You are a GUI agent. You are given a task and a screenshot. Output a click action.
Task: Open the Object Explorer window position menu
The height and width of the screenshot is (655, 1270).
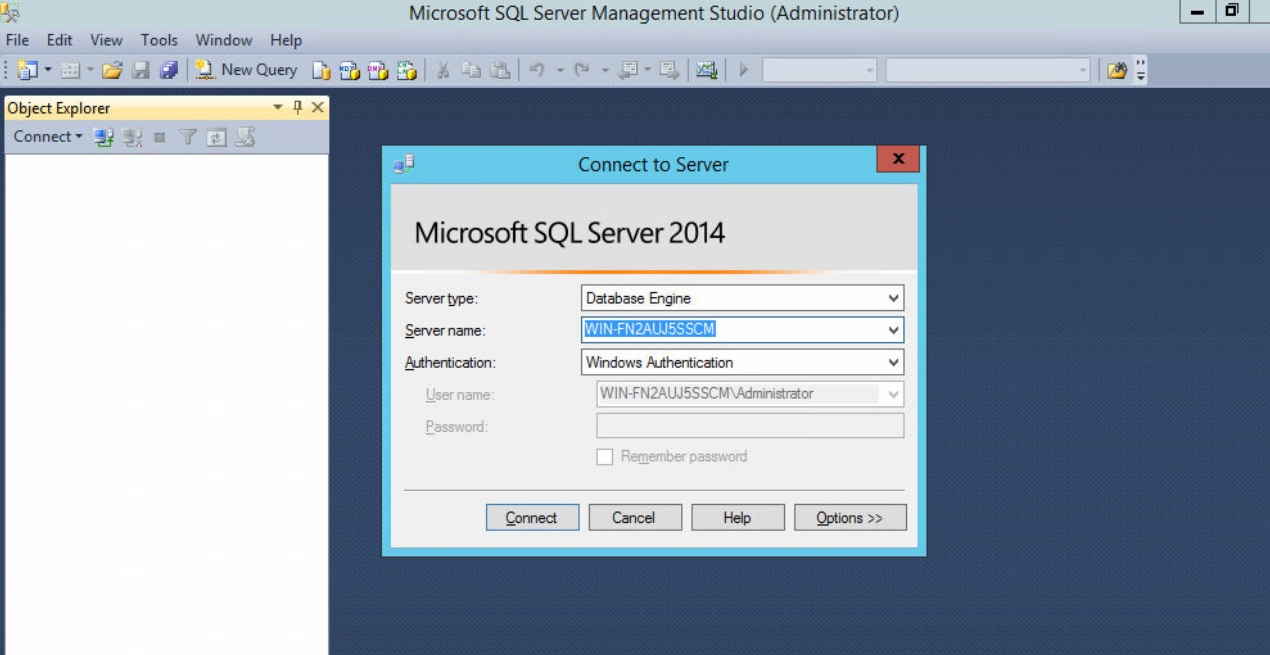pyautogui.click(x=278, y=108)
